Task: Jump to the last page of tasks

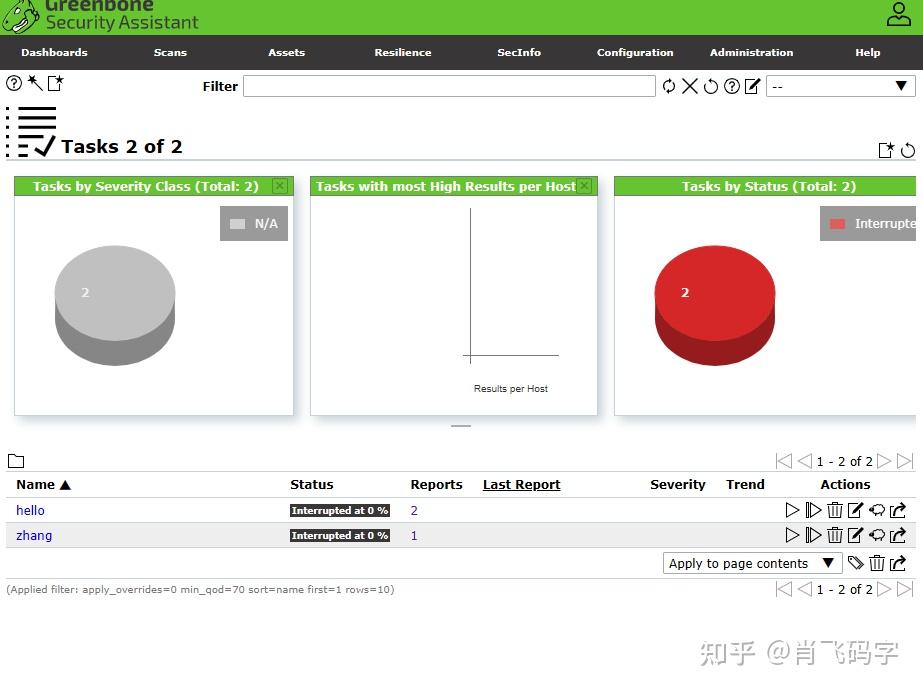Action: pyautogui.click(x=906, y=461)
